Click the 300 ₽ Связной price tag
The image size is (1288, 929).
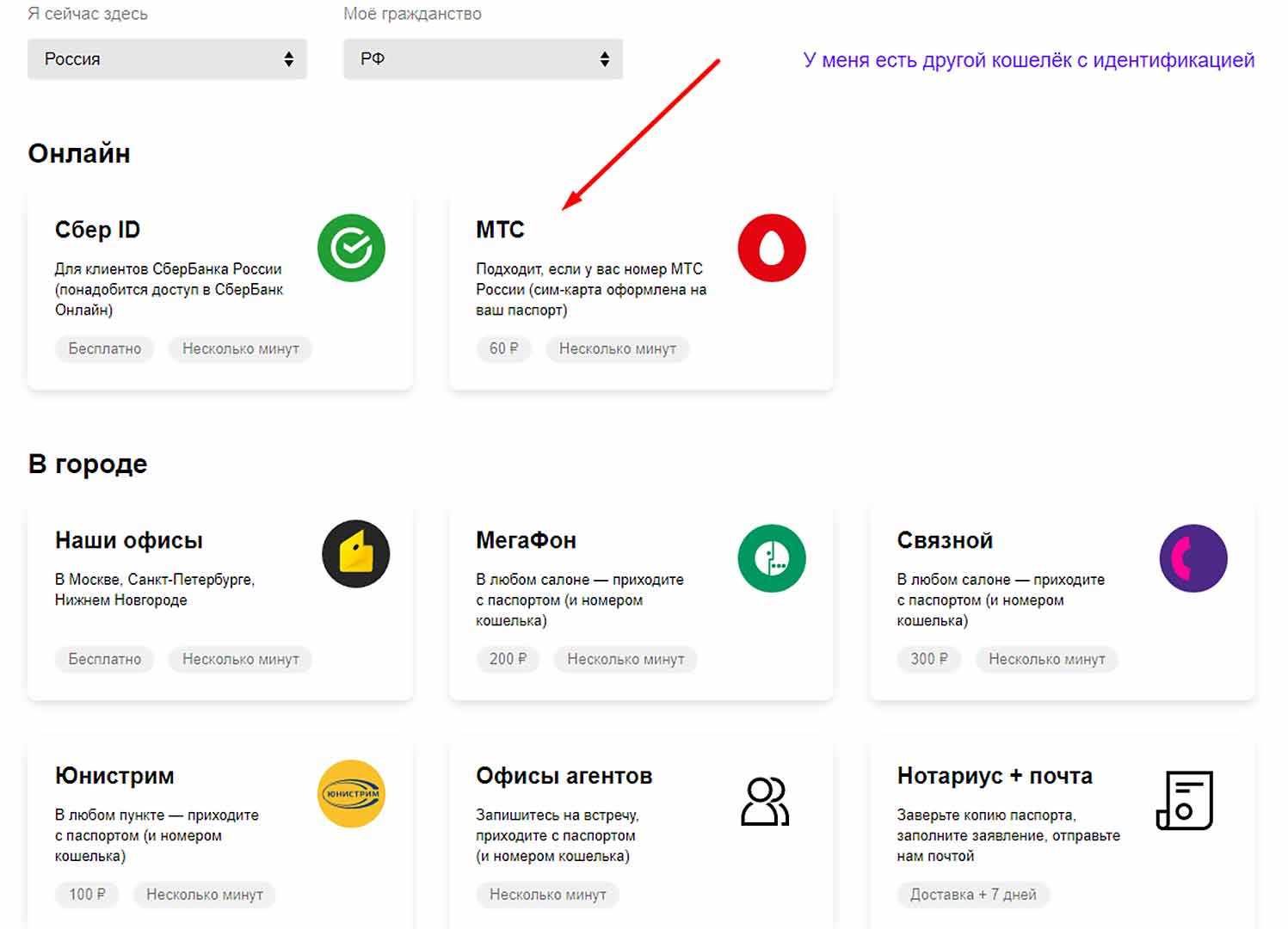tap(928, 660)
